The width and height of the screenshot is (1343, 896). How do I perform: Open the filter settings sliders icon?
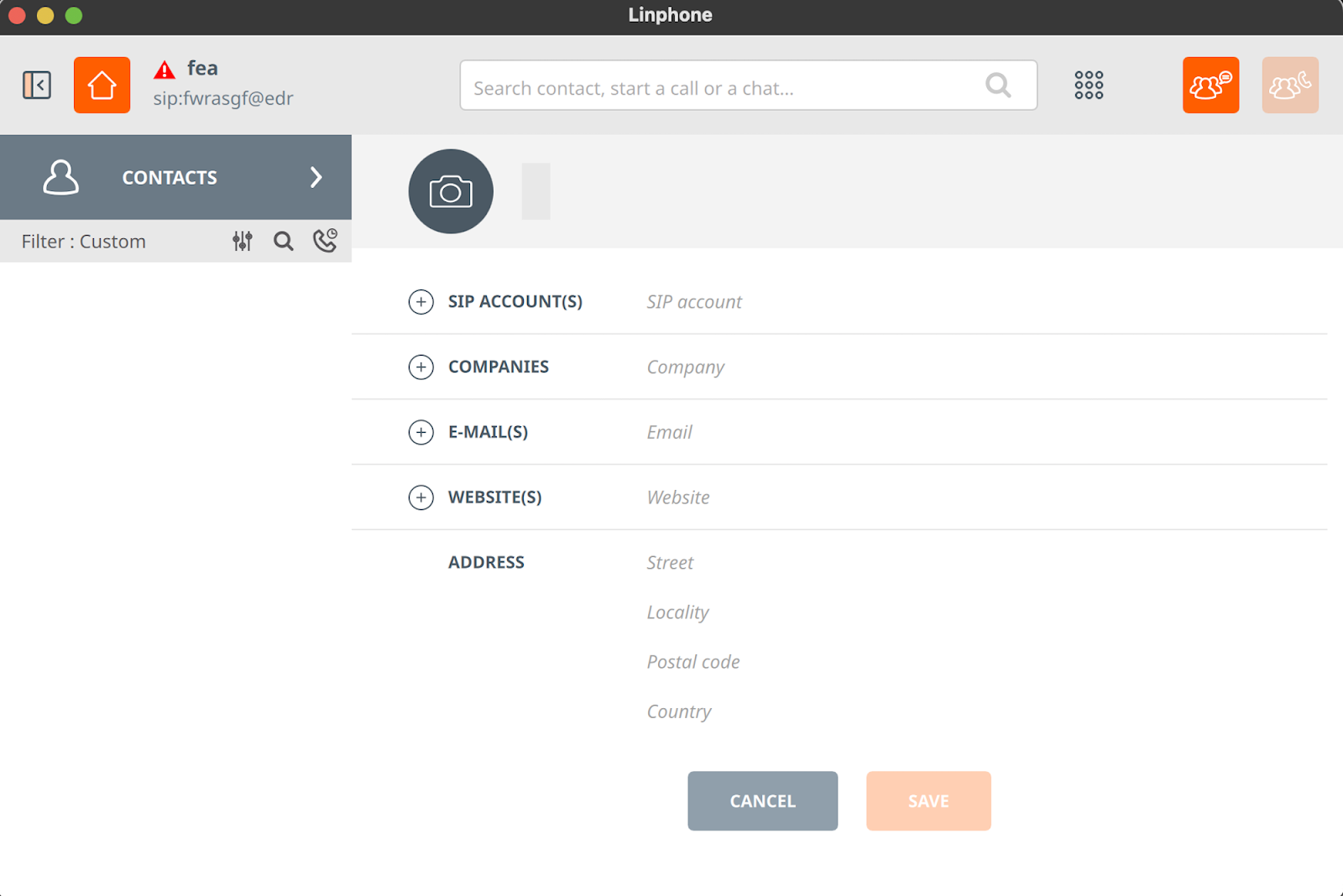[x=243, y=242]
